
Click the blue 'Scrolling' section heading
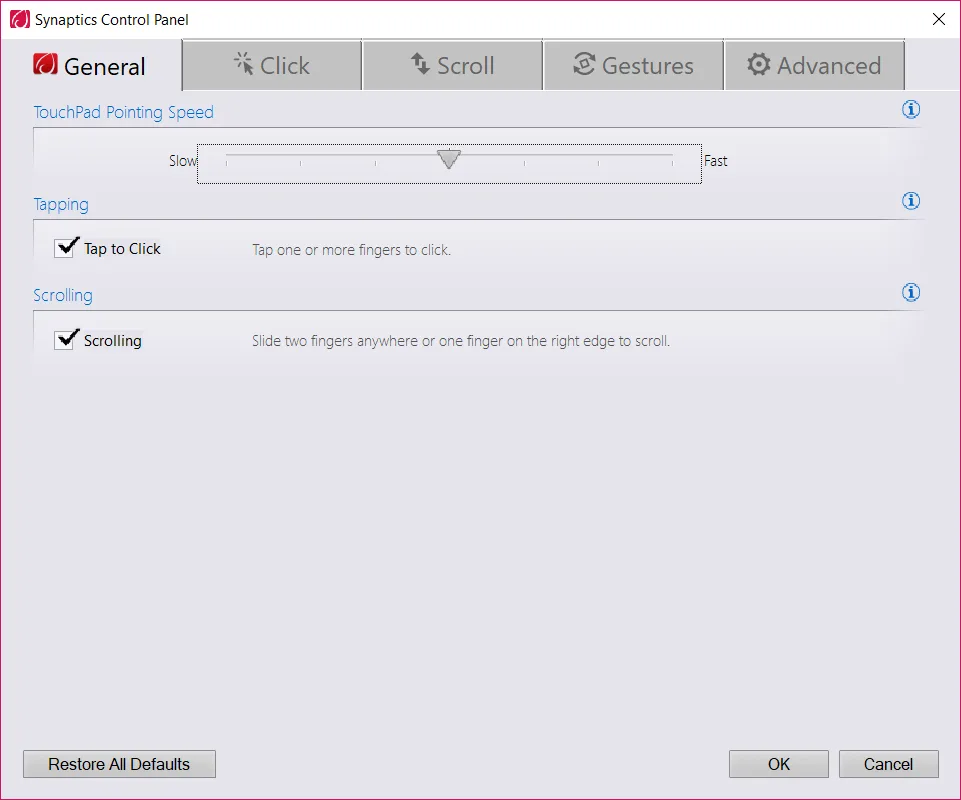click(63, 295)
